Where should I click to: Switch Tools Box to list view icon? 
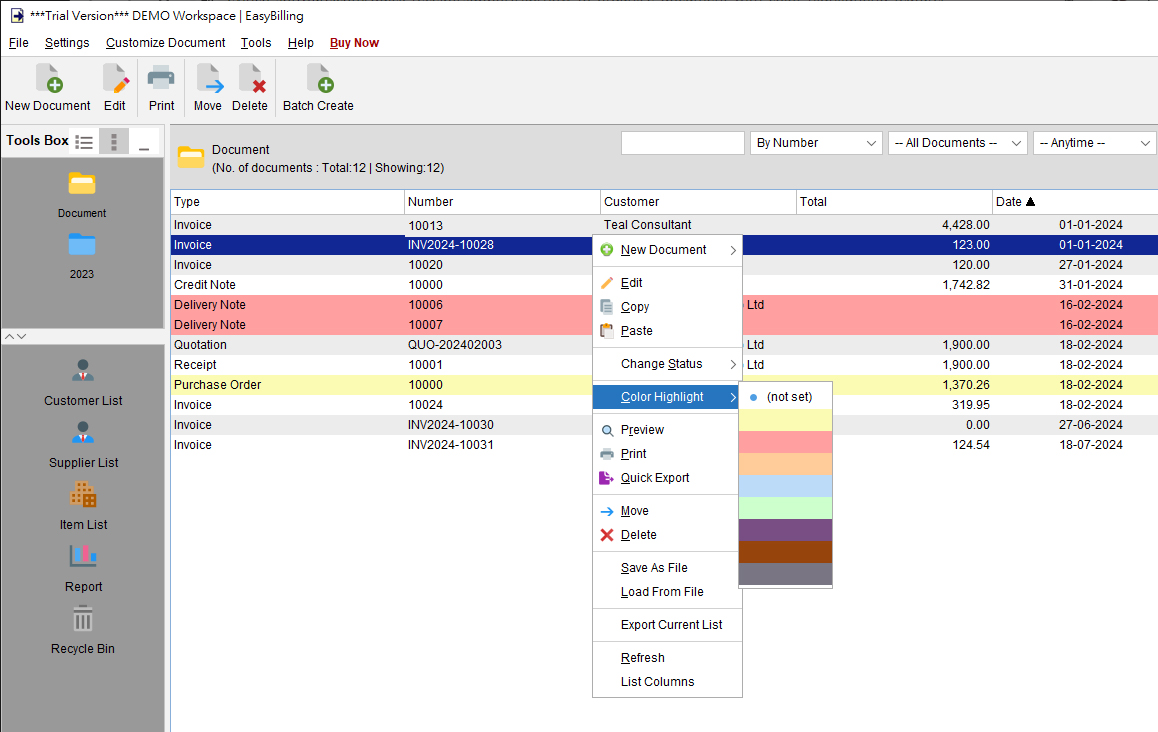click(84, 142)
